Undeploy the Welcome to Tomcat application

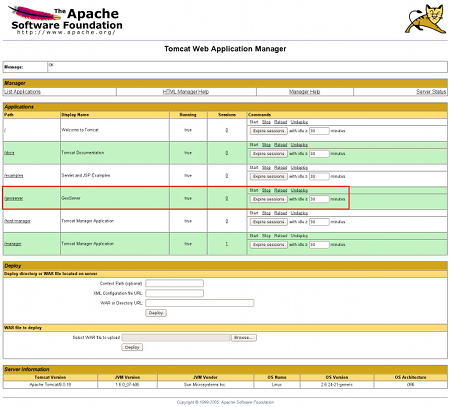pos(299,122)
